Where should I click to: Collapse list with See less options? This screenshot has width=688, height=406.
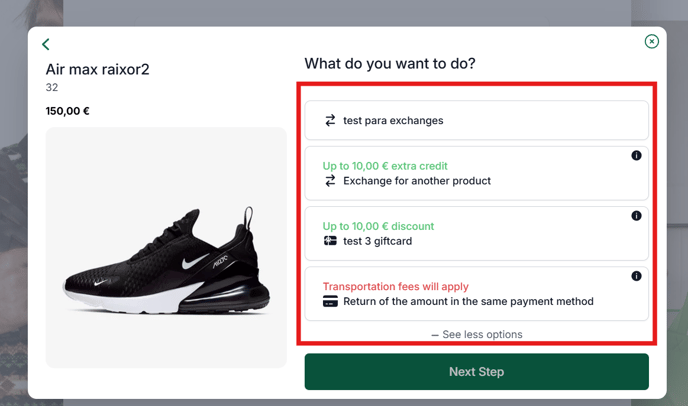[477, 334]
